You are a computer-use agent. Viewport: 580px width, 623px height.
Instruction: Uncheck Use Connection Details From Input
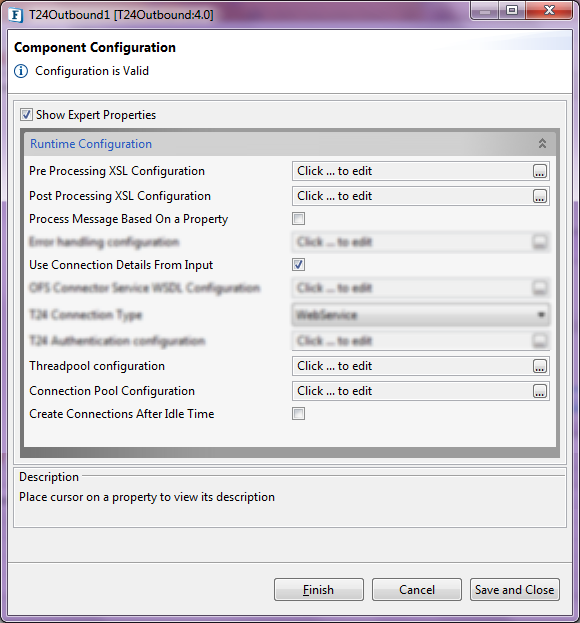[x=298, y=265]
